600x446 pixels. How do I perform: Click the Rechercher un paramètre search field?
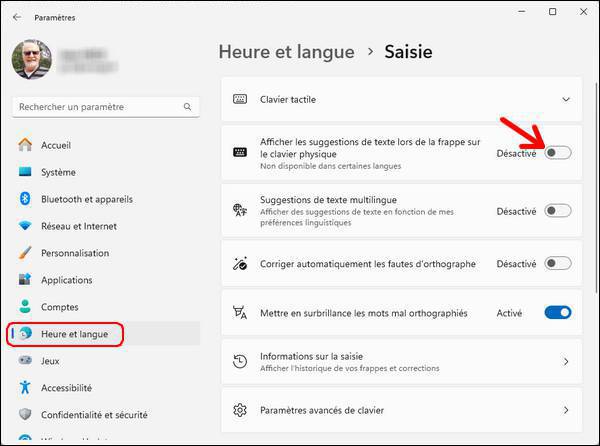pos(106,107)
